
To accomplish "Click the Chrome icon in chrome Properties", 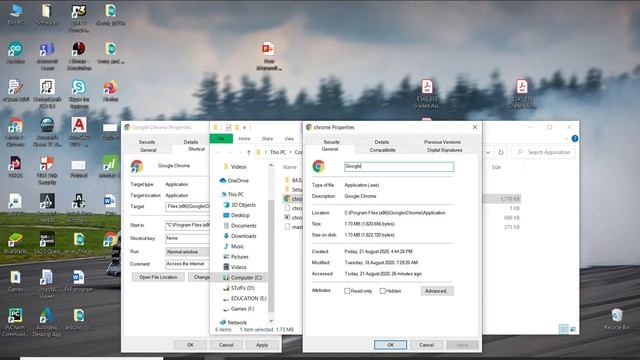I will pyautogui.click(x=318, y=166).
